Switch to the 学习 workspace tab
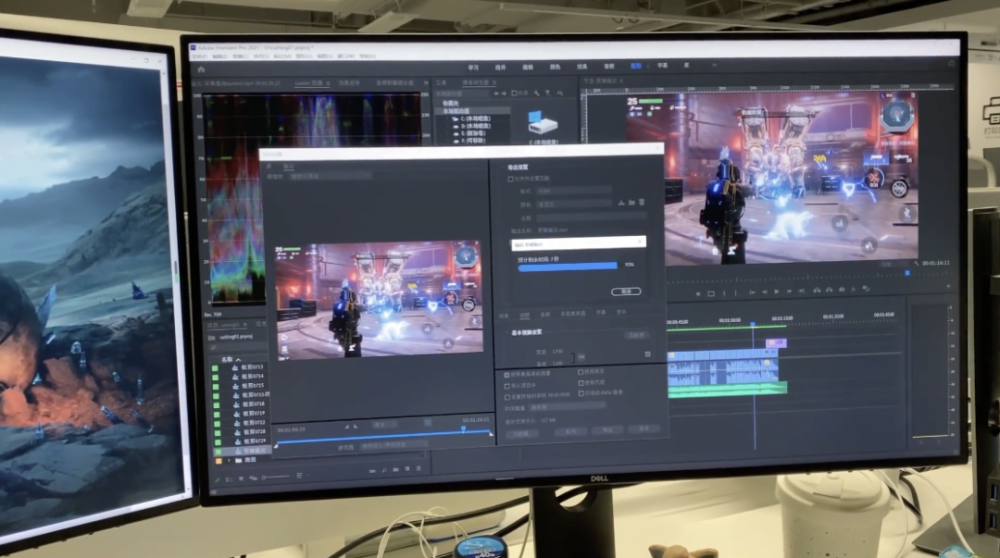The width and height of the screenshot is (1000, 558). click(x=473, y=68)
